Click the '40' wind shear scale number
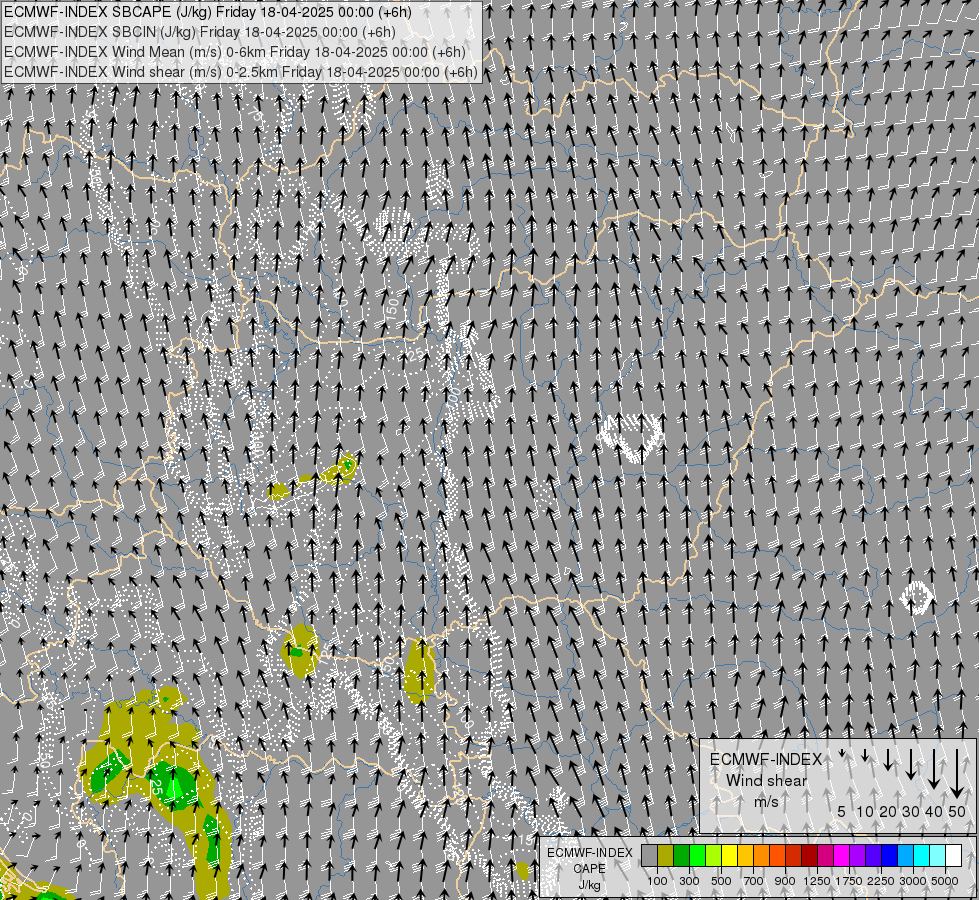Viewport: 979px width, 900px height. tap(933, 811)
